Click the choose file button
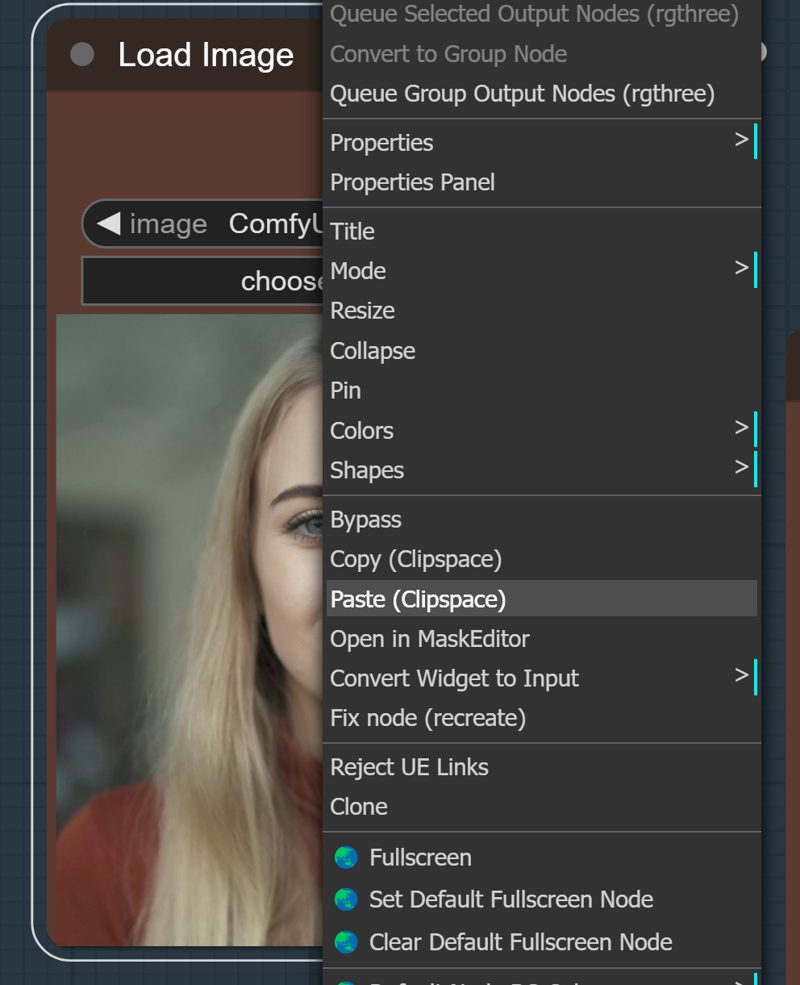Screen dimensions: 800x985 pyautogui.click(x=200, y=281)
